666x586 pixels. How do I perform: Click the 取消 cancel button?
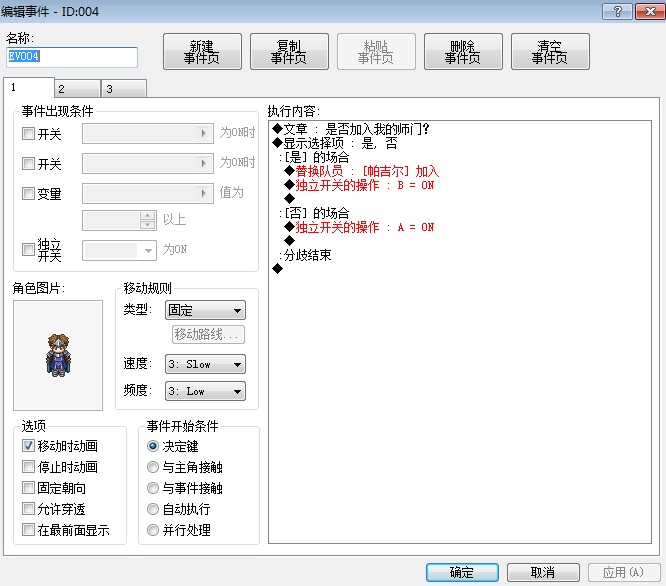click(543, 572)
